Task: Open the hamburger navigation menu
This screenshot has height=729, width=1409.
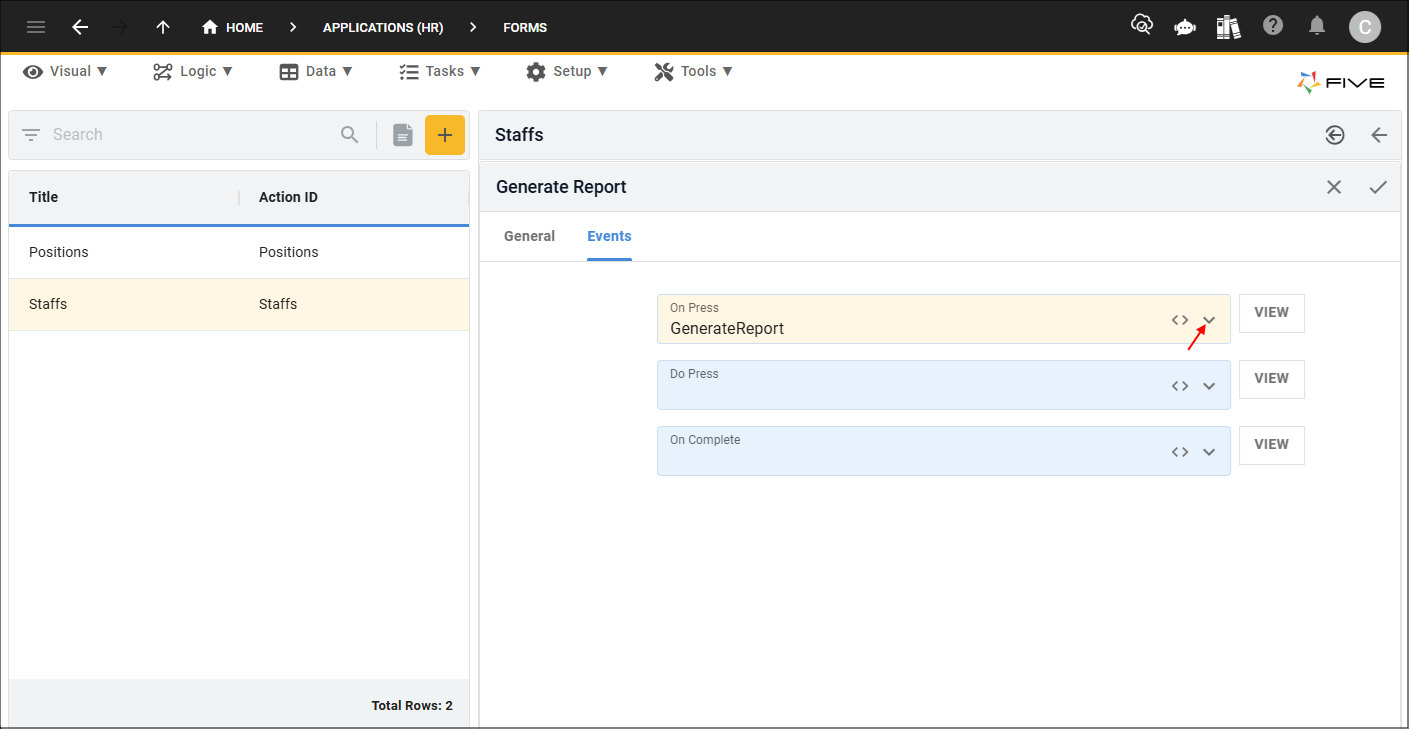Action: 36,27
